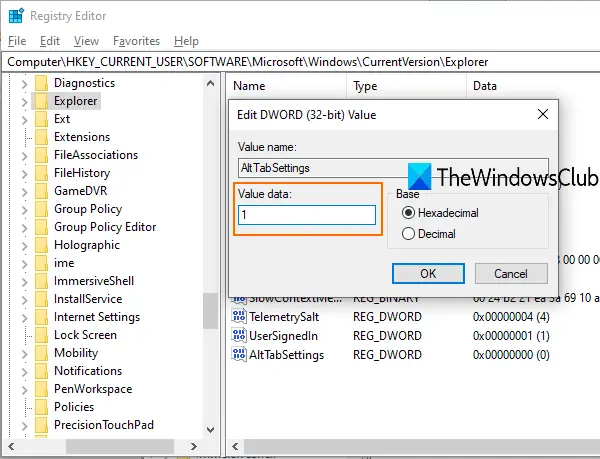The height and width of the screenshot is (459, 600).
Task: Select the PenWorkspace folder icon
Action: (41, 389)
